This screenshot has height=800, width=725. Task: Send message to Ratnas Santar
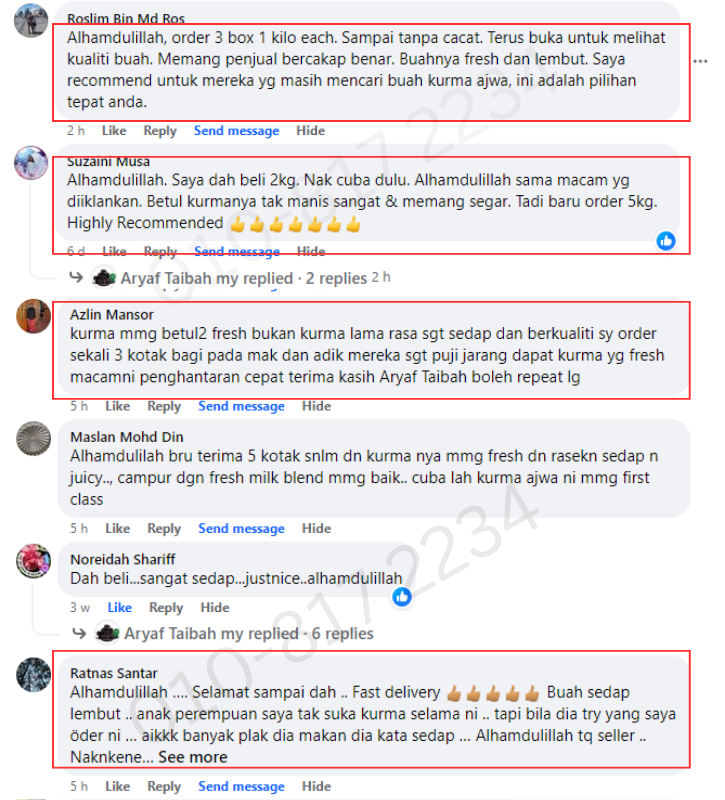click(241, 786)
